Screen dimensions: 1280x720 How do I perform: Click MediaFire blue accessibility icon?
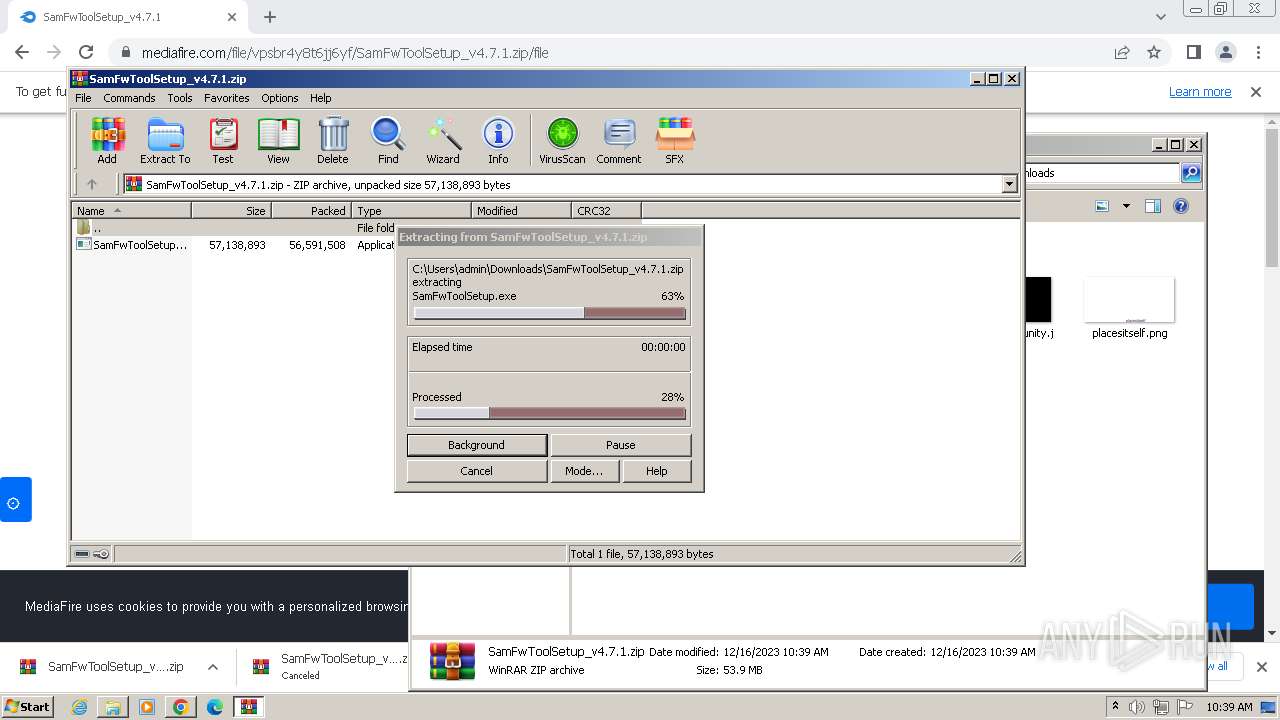tap(15, 499)
